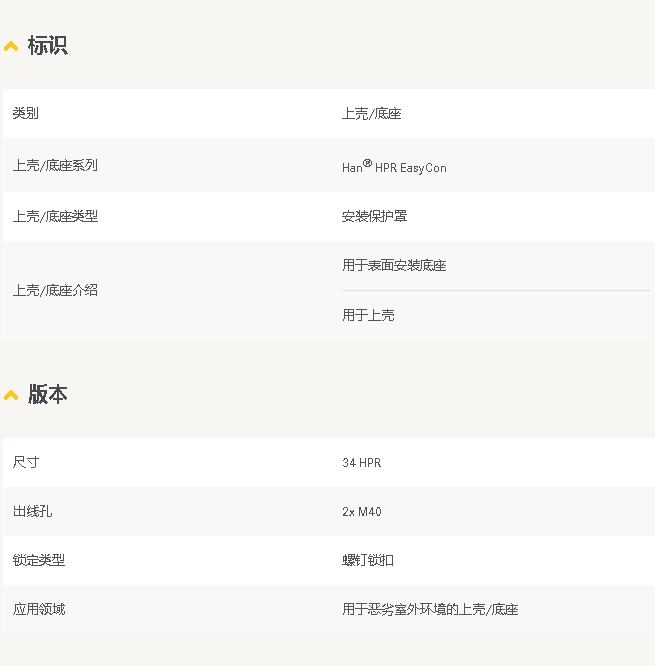Image resolution: width=655 pixels, height=666 pixels.
Task: Select the 出线孔 row label
Action: (x=32, y=512)
